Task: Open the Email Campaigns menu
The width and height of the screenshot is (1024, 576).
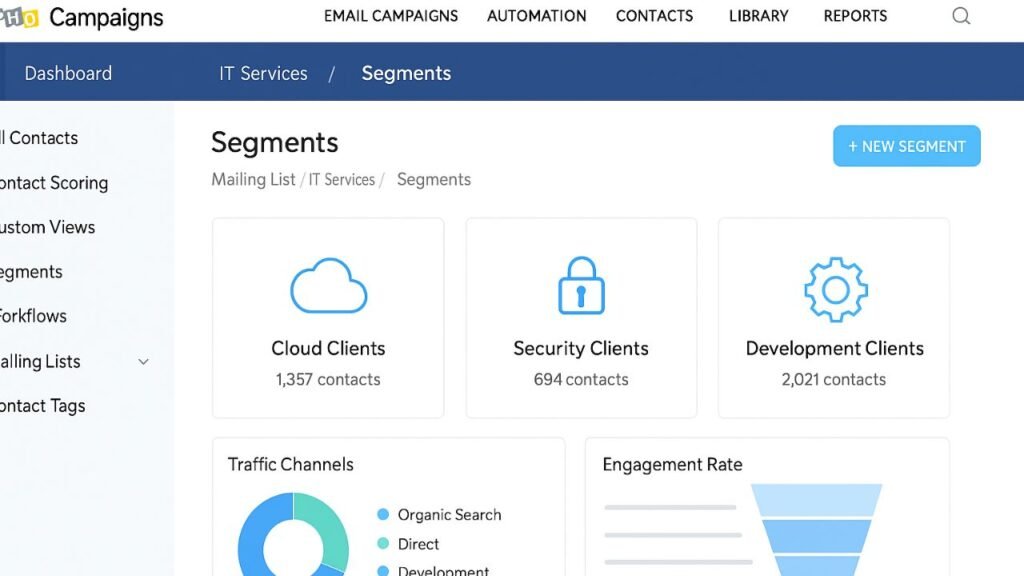Action: click(391, 16)
